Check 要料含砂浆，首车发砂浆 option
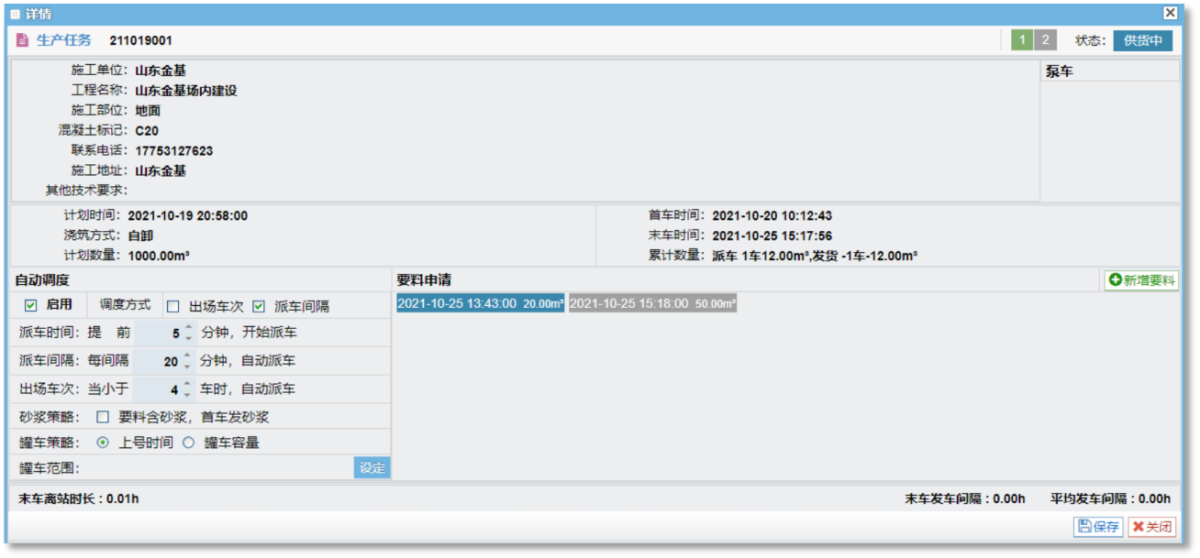Screen dimensions: 1200x558 coord(103,417)
